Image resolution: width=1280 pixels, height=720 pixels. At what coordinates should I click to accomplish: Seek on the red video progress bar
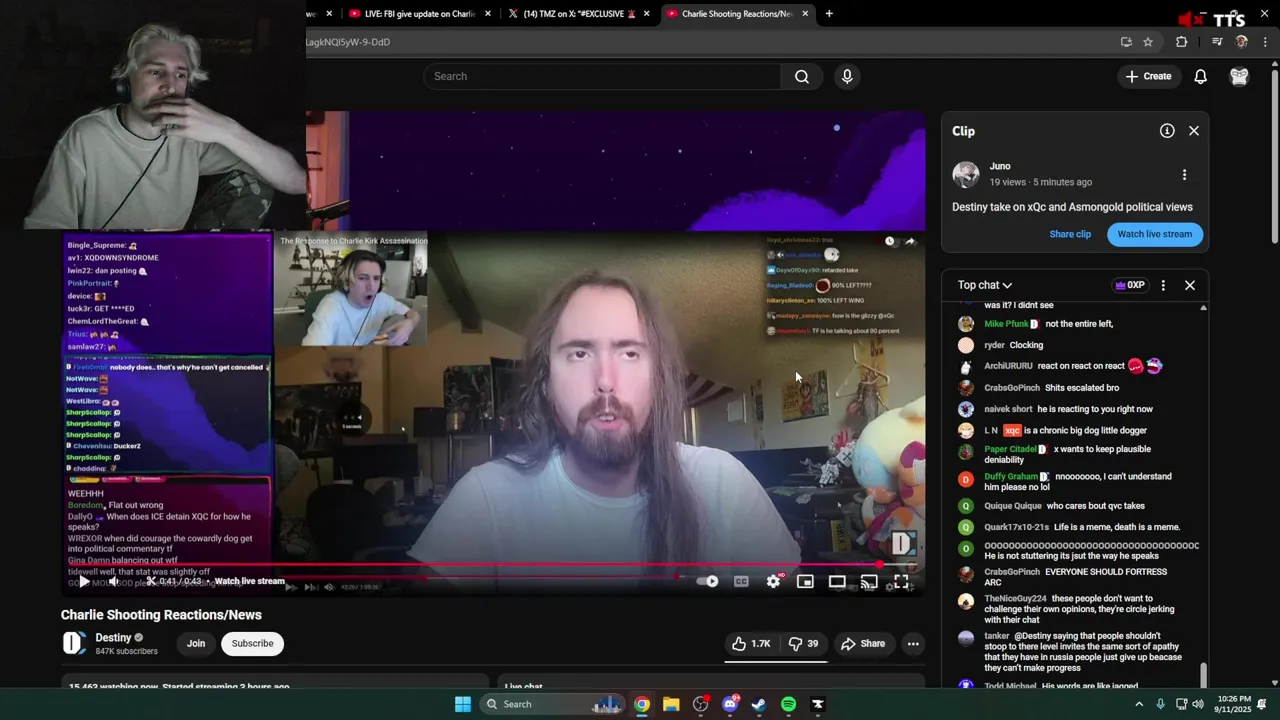coord(495,565)
